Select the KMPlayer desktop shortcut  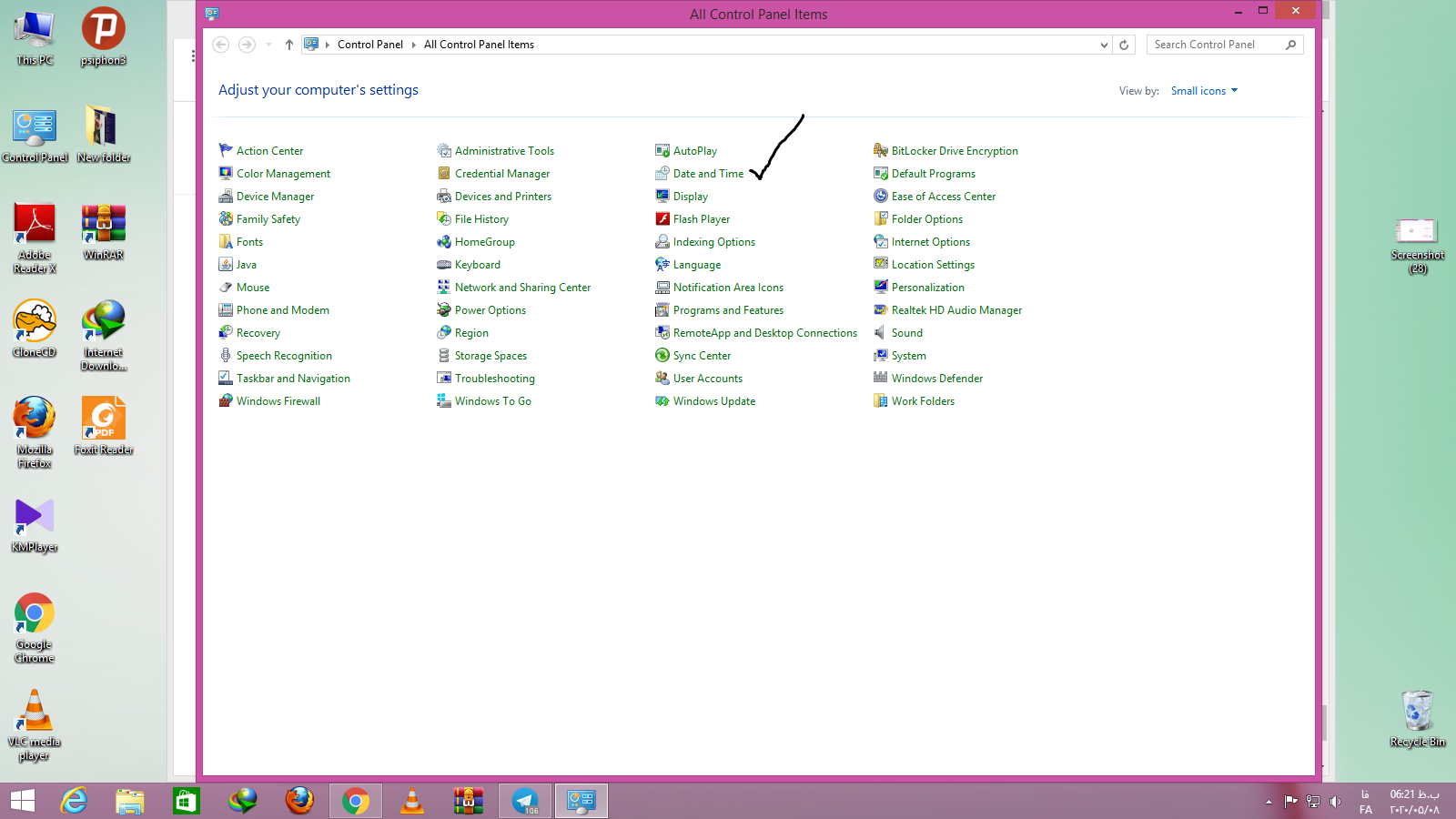pos(35,525)
